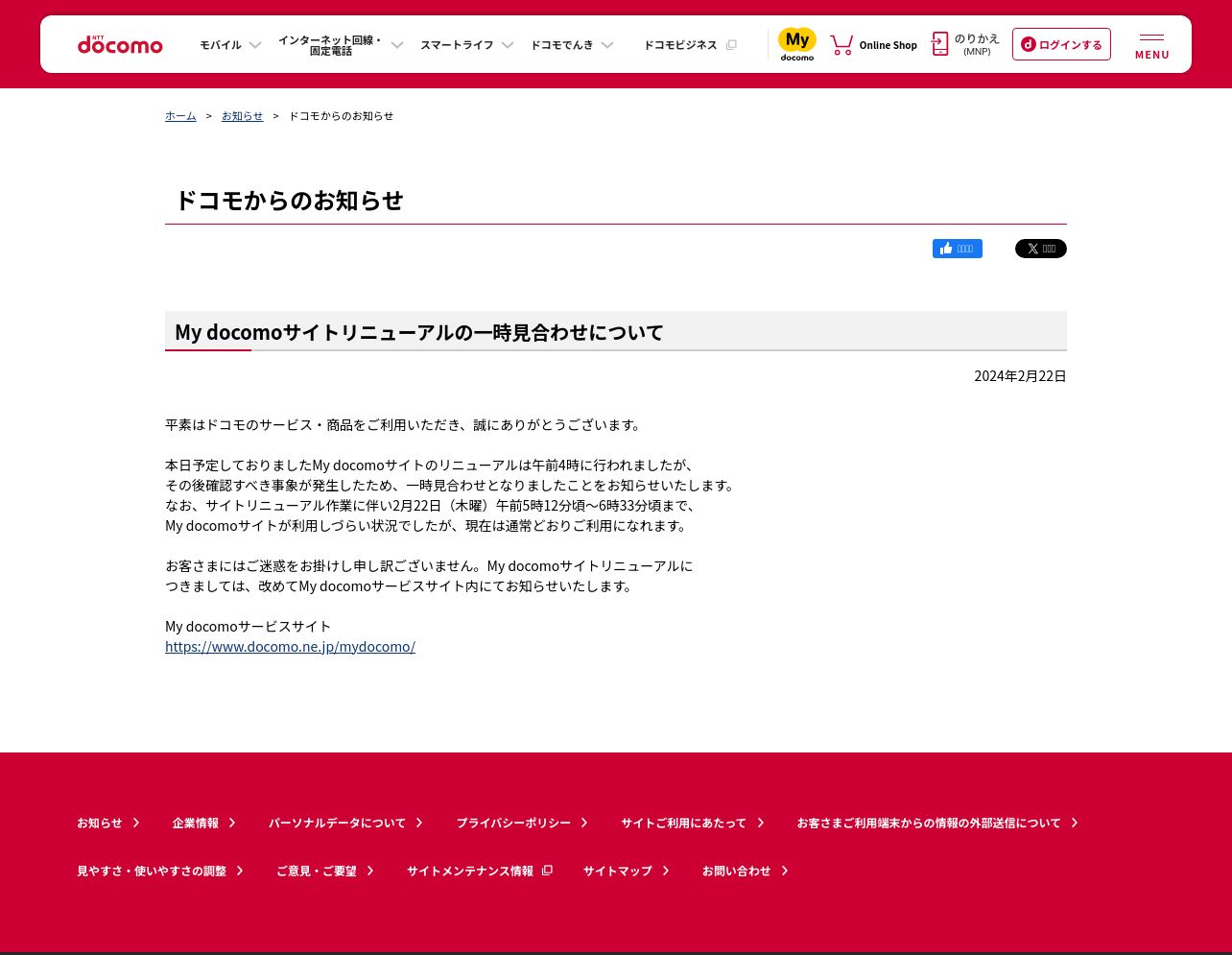Click the X post button
This screenshot has height=955, width=1232.
tap(1041, 249)
